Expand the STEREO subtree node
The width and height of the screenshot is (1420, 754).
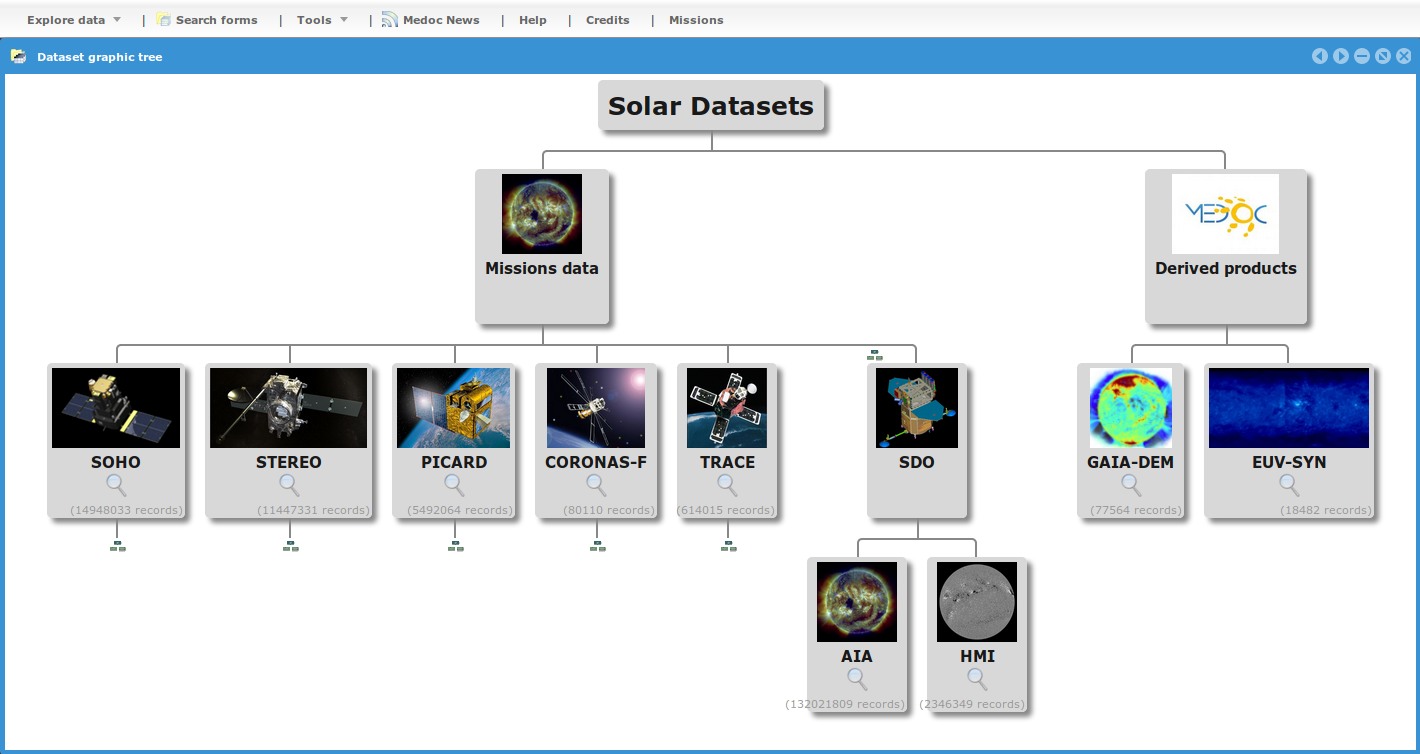pos(290,546)
